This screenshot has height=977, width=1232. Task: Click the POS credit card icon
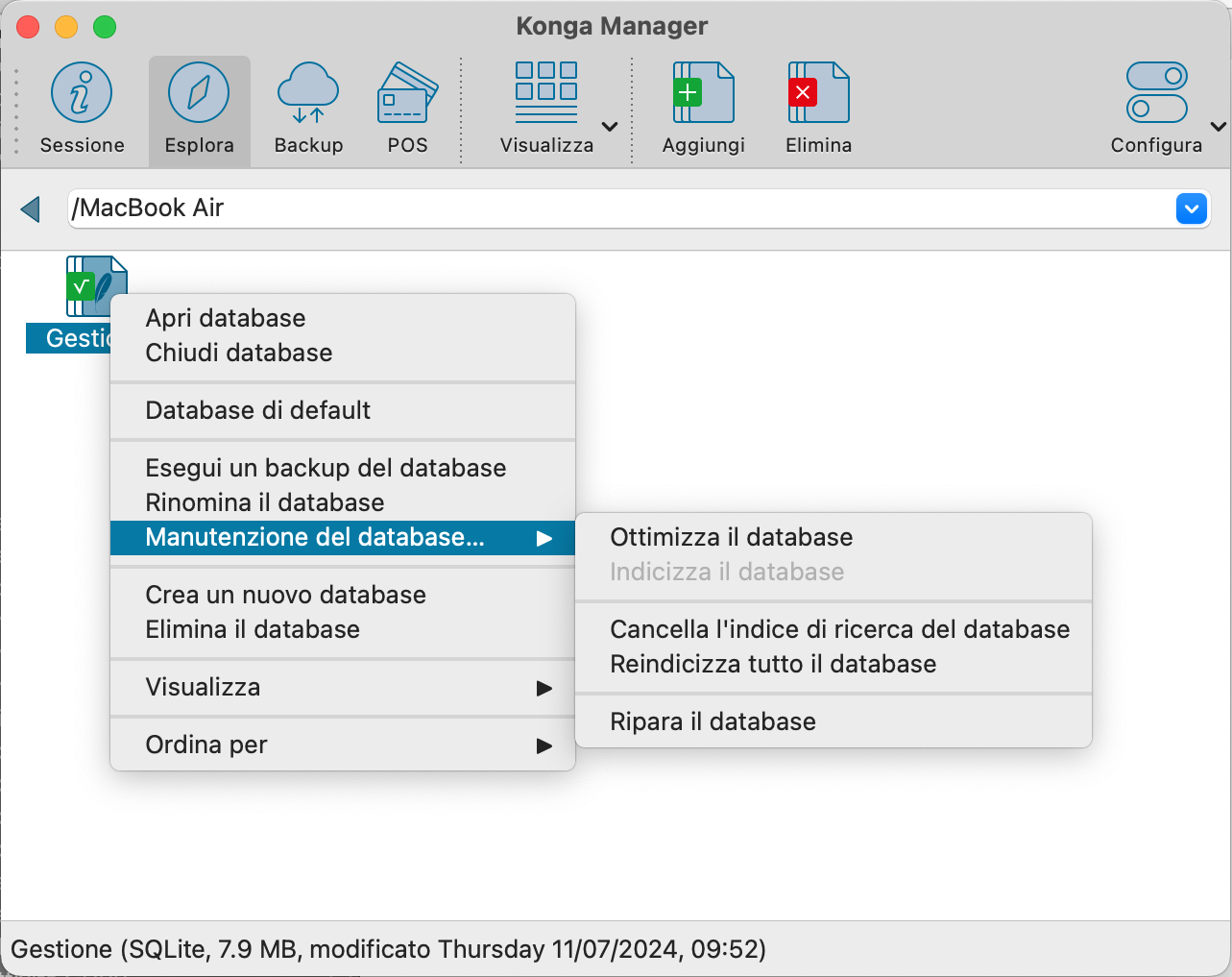[x=407, y=93]
